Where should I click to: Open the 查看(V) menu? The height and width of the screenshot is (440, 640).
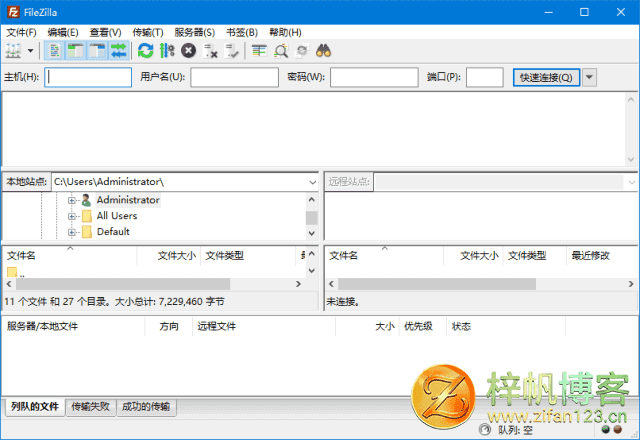click(x=105, y=32)
